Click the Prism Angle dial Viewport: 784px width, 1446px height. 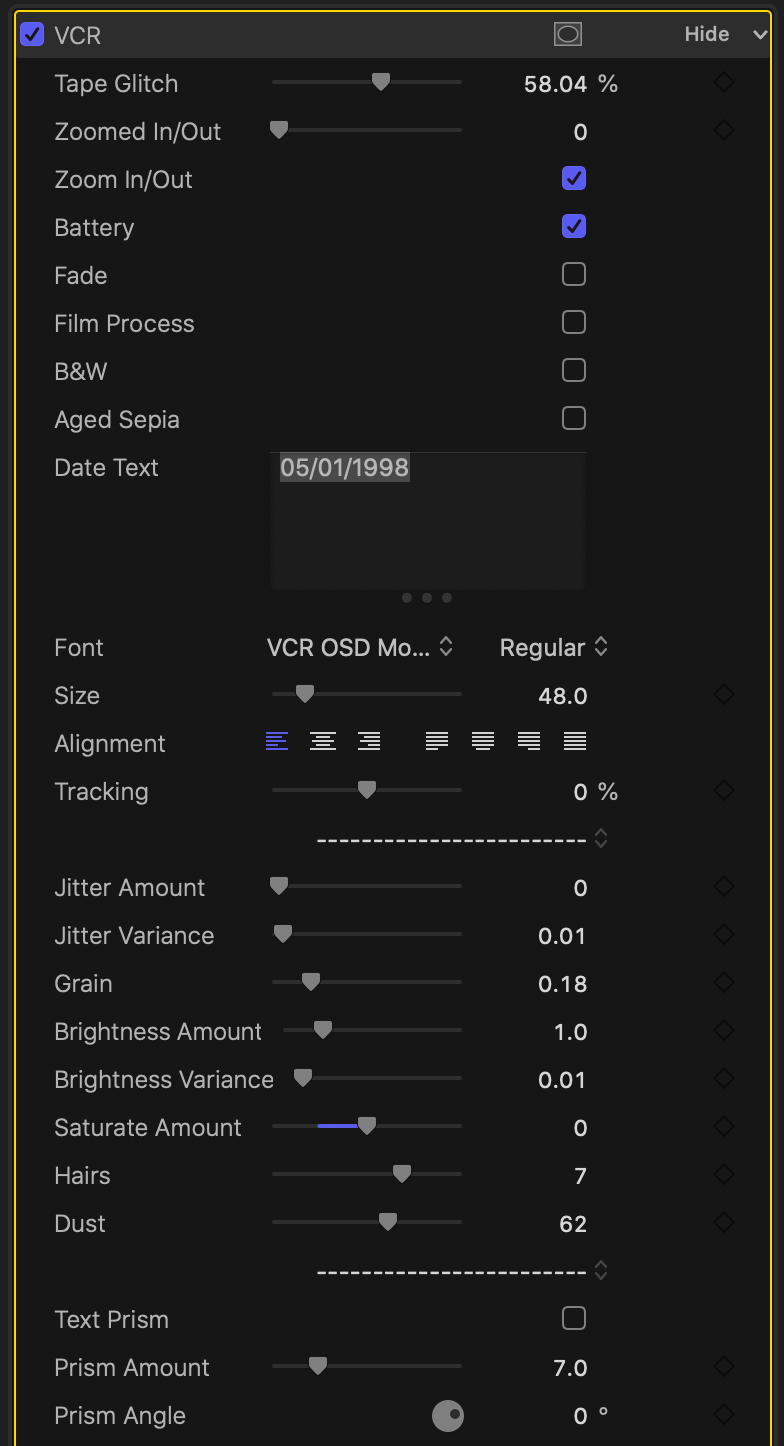pyautogui.click(x=448, y=1415)
